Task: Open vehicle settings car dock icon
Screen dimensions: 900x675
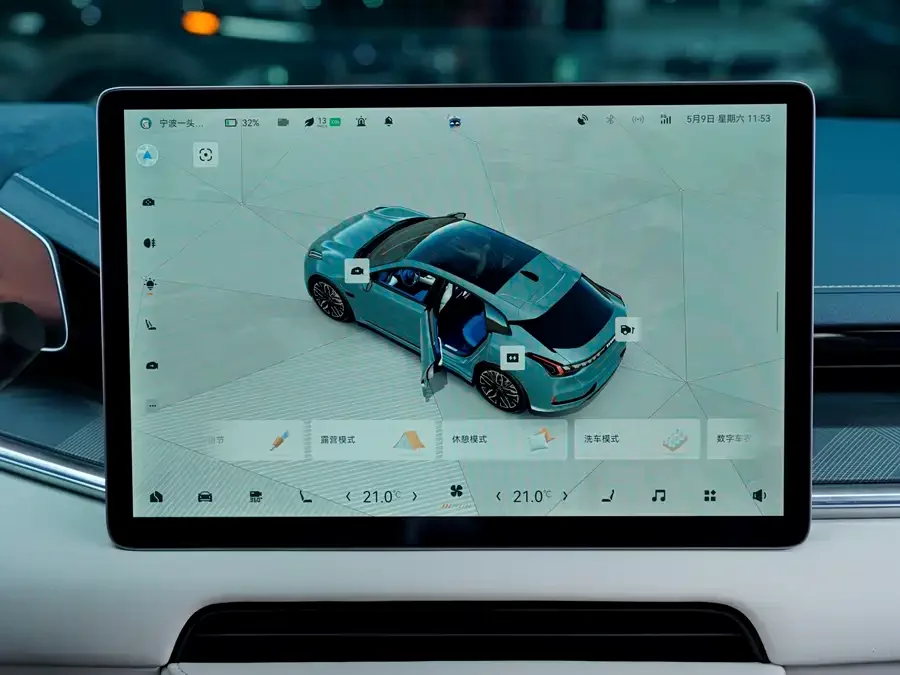Action: click(205, 497)
